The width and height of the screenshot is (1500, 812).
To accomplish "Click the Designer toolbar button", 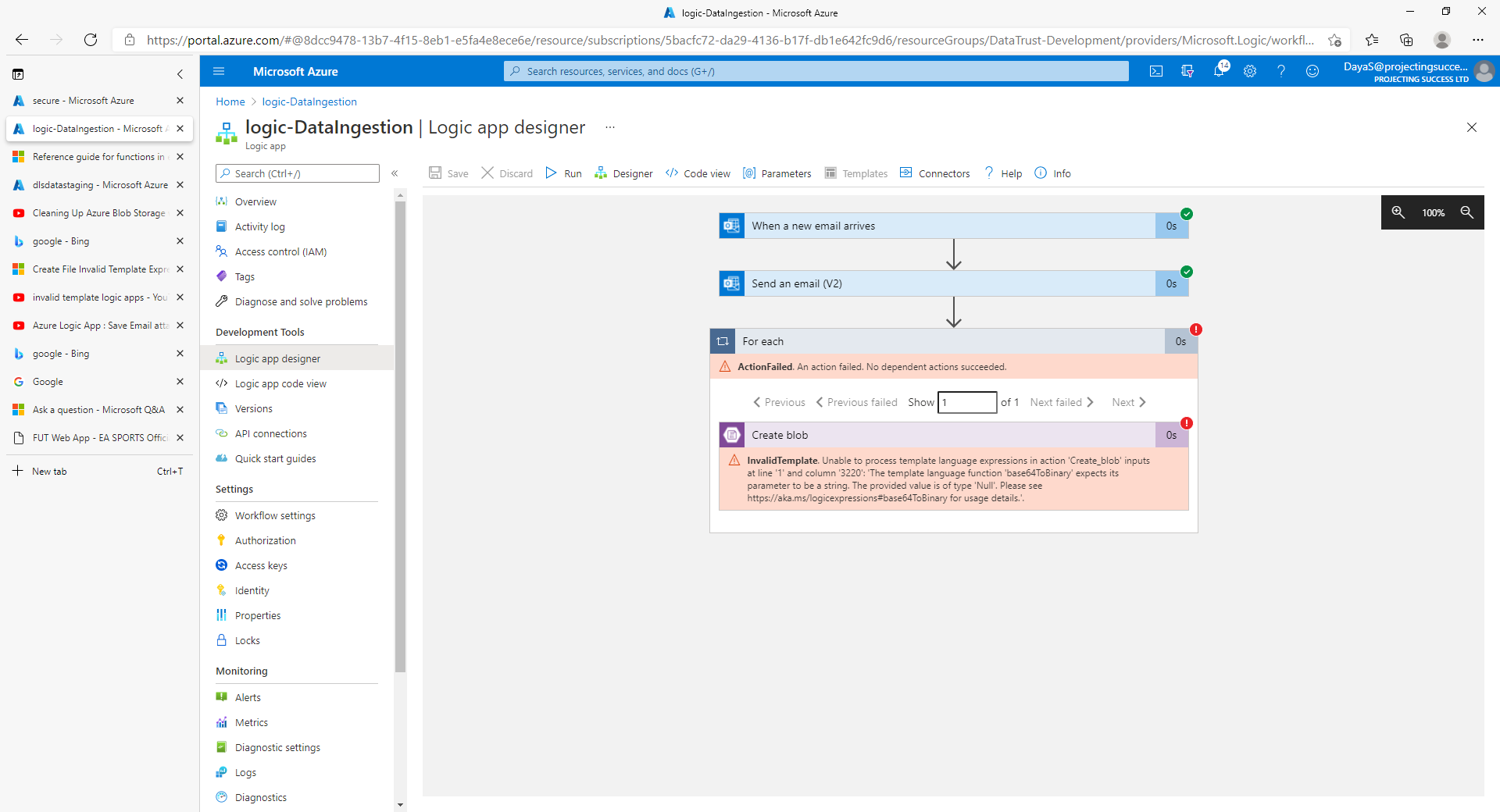I will coord(623,173).
